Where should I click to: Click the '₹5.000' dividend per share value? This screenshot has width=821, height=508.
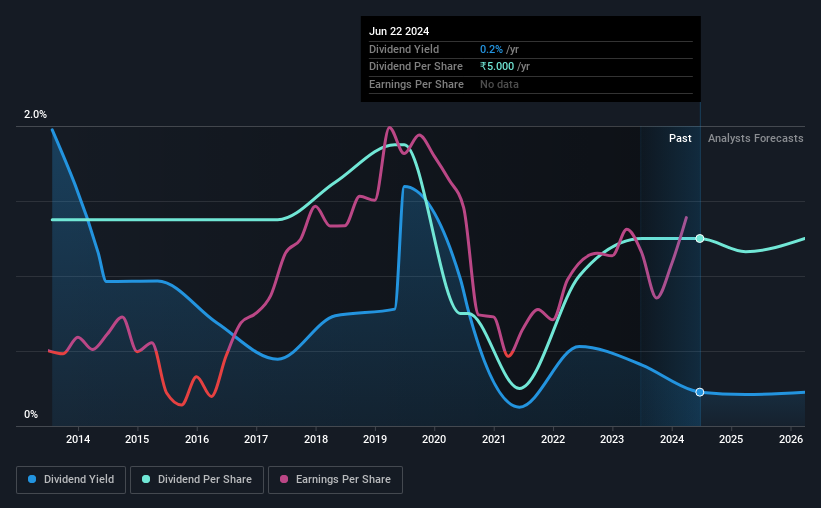pos(497,67)
